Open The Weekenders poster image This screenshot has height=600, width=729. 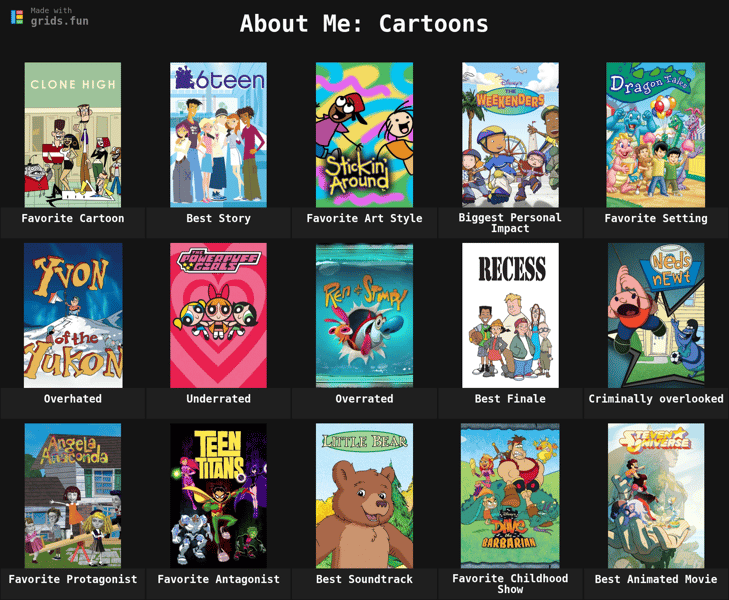510,135
